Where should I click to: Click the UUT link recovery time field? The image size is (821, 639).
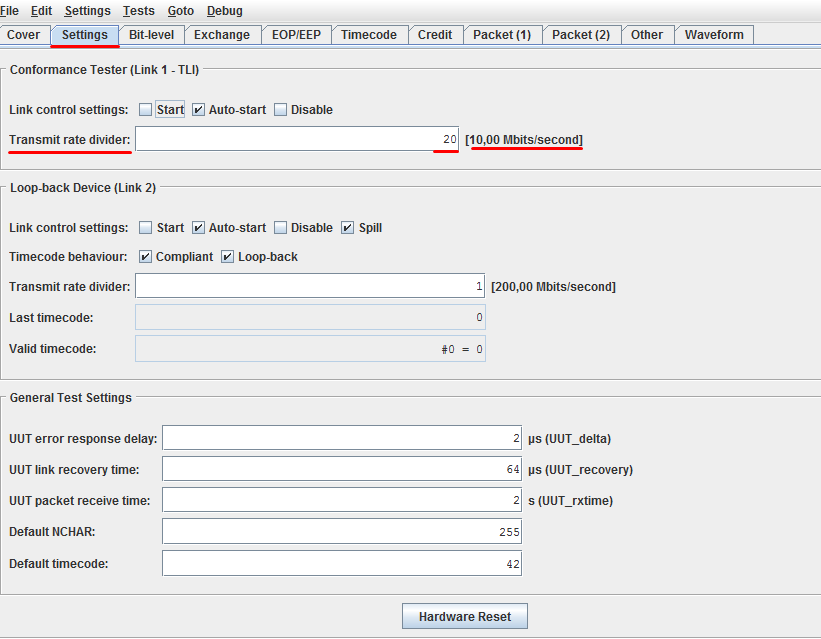click(341, 470)
